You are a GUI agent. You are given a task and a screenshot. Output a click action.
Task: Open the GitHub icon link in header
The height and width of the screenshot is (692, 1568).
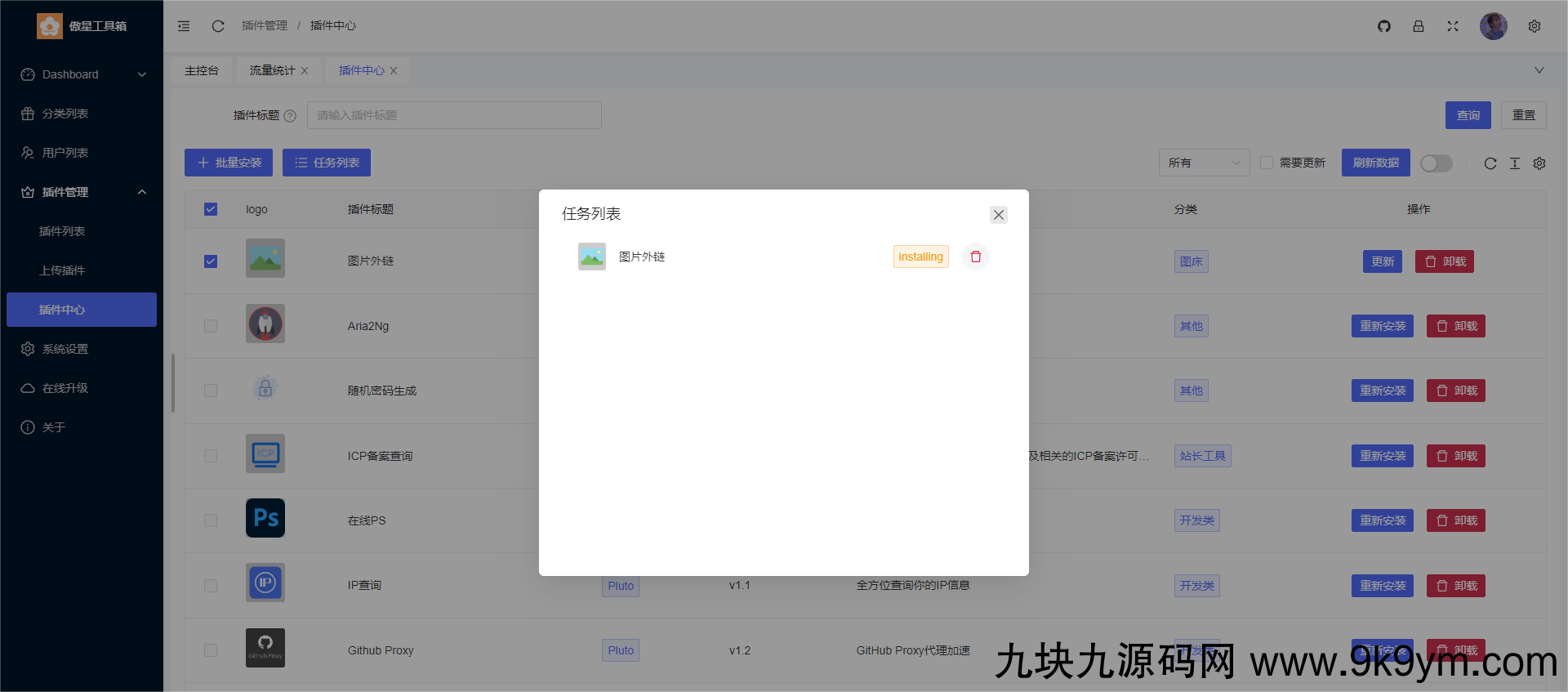1383,26
